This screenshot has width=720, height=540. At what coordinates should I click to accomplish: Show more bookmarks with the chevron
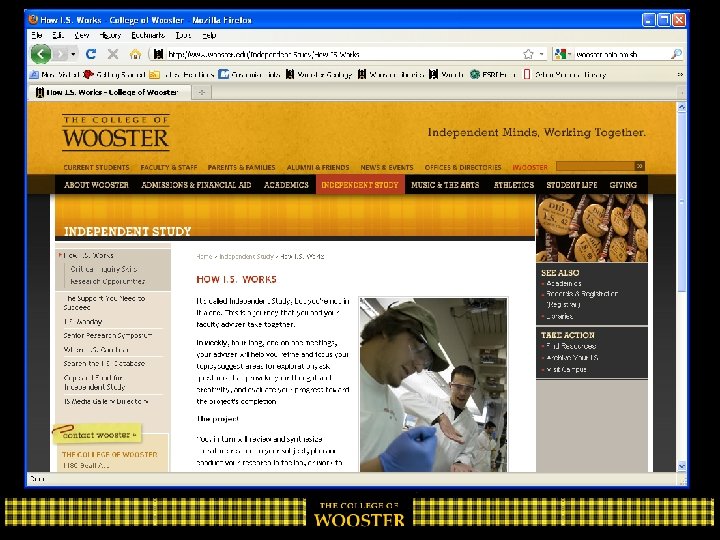pyautogui.click(x=680, y=74)
